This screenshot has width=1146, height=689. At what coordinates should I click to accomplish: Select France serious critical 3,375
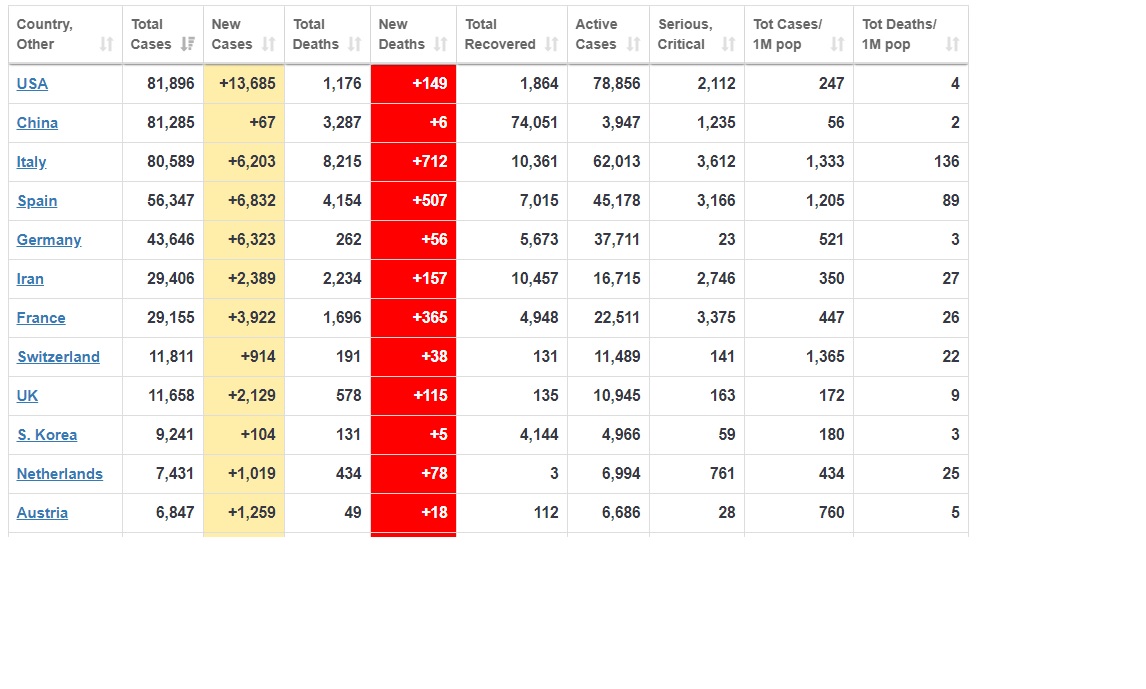pos(716,317)
